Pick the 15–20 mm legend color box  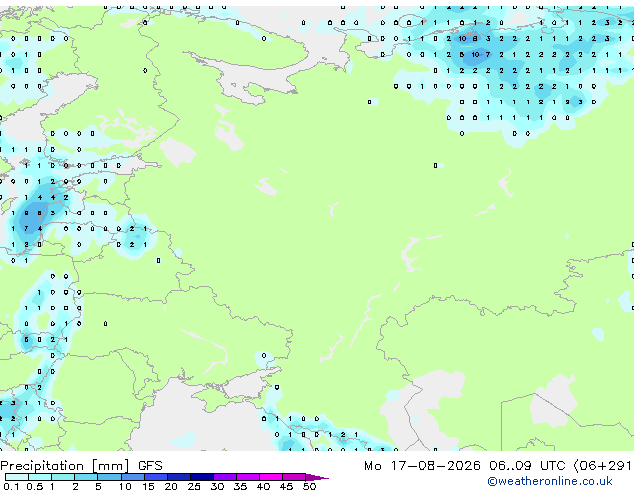point(156,477)
